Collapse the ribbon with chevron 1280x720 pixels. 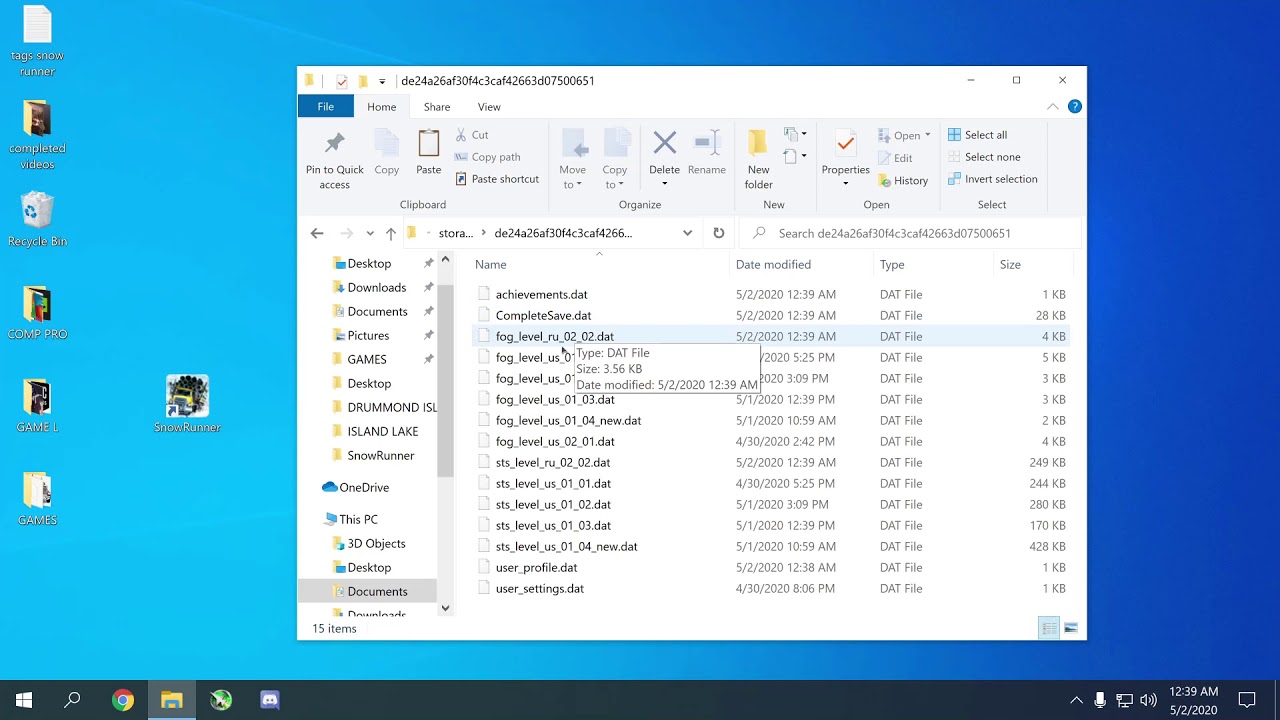coord(1052,106)
